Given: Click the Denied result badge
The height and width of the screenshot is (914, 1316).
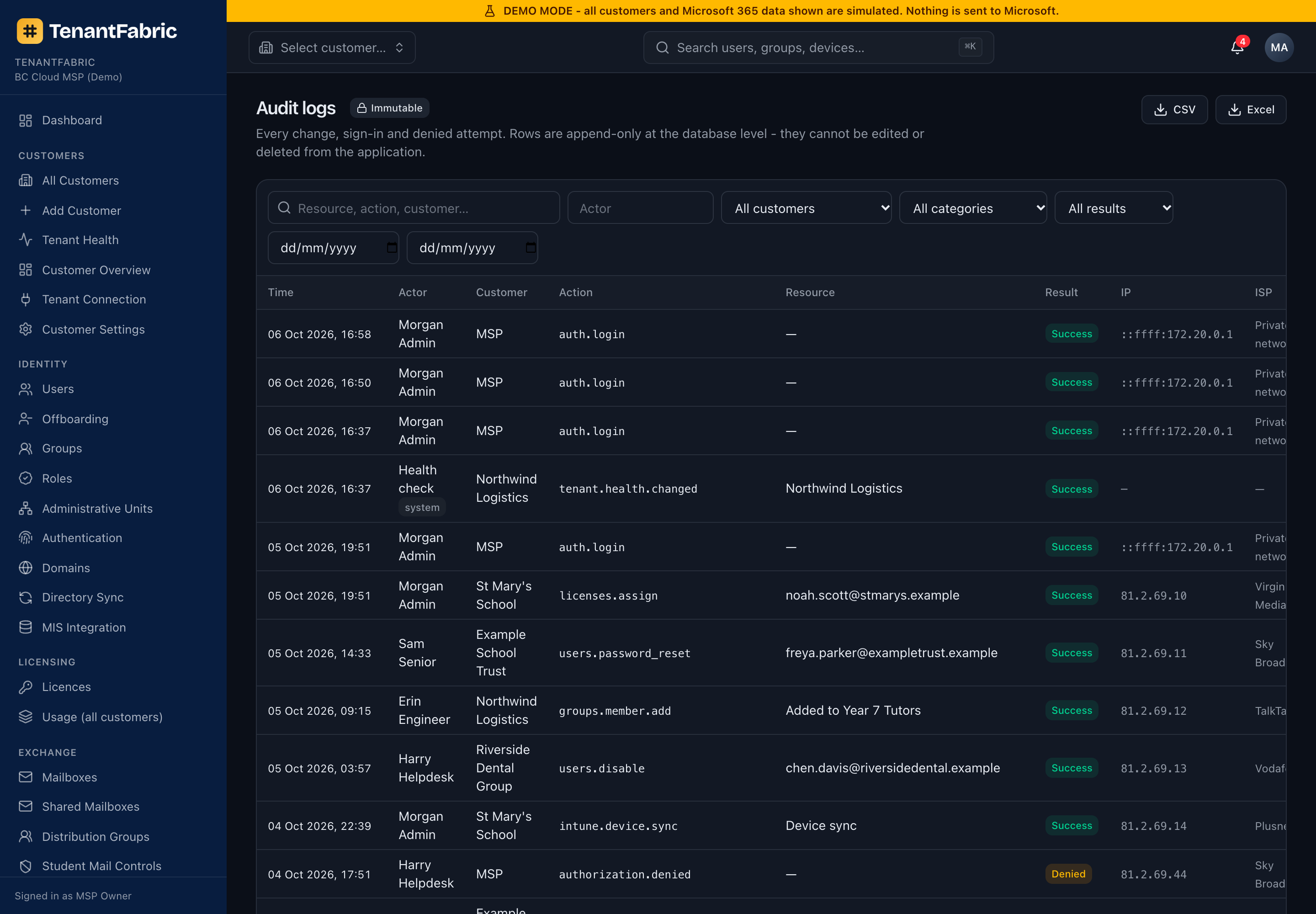Looking at the screenshot, I should (1068, 874).
